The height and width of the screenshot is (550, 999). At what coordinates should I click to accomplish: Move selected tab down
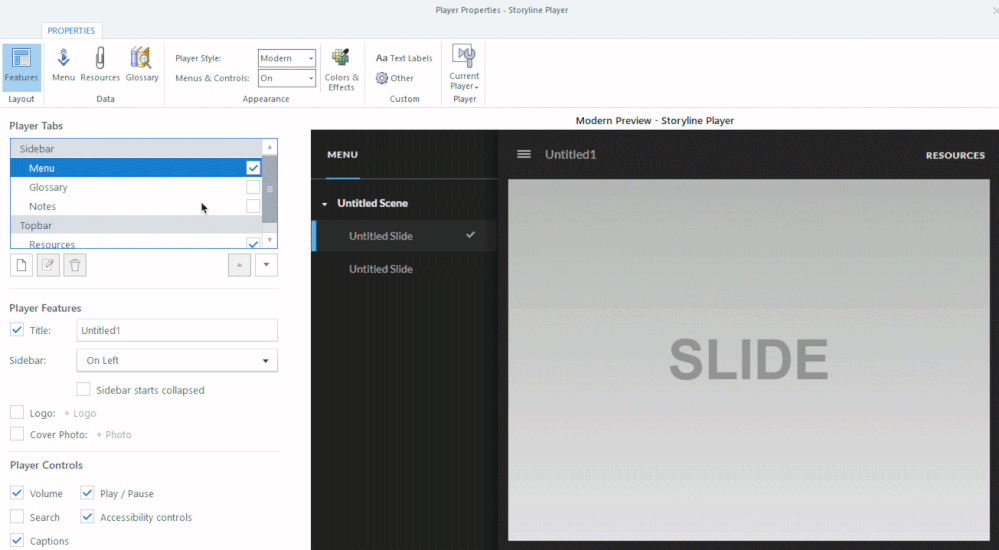coord(266,265)
